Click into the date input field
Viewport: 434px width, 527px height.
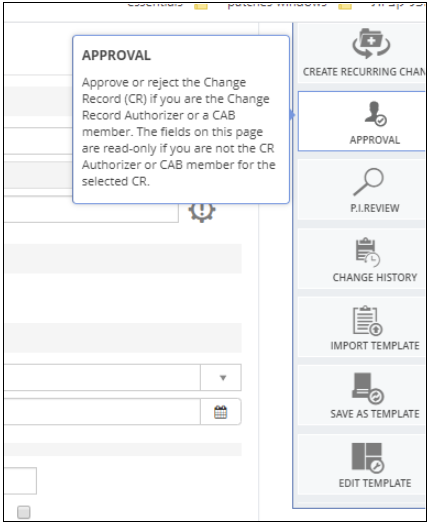click(x=103, y=412)
